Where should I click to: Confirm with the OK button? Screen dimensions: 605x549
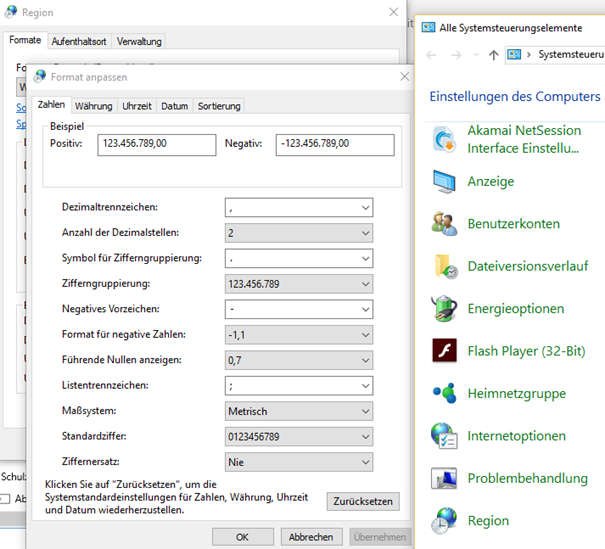click(241, 536)
